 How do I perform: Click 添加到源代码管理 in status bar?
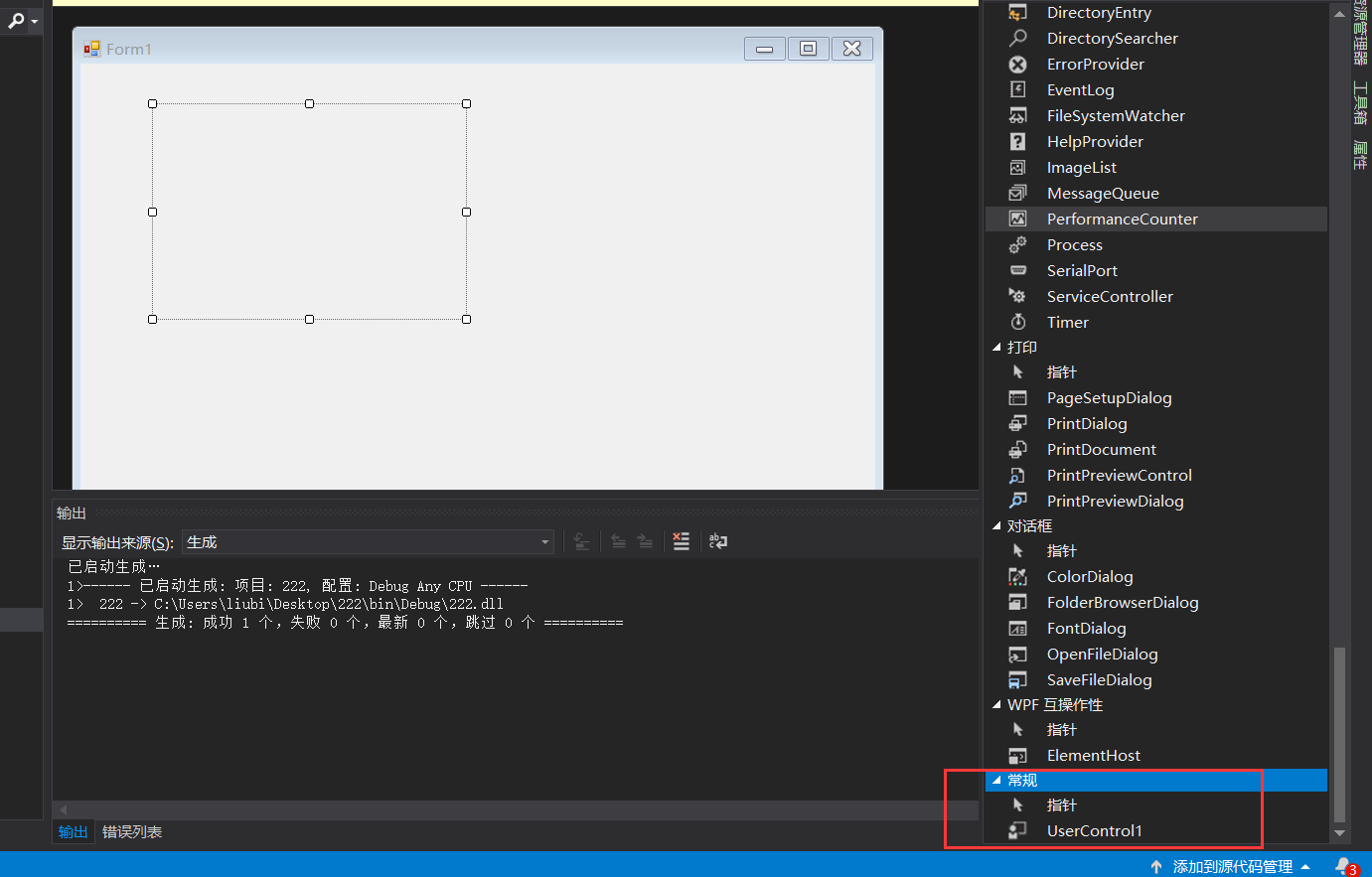1233,867
